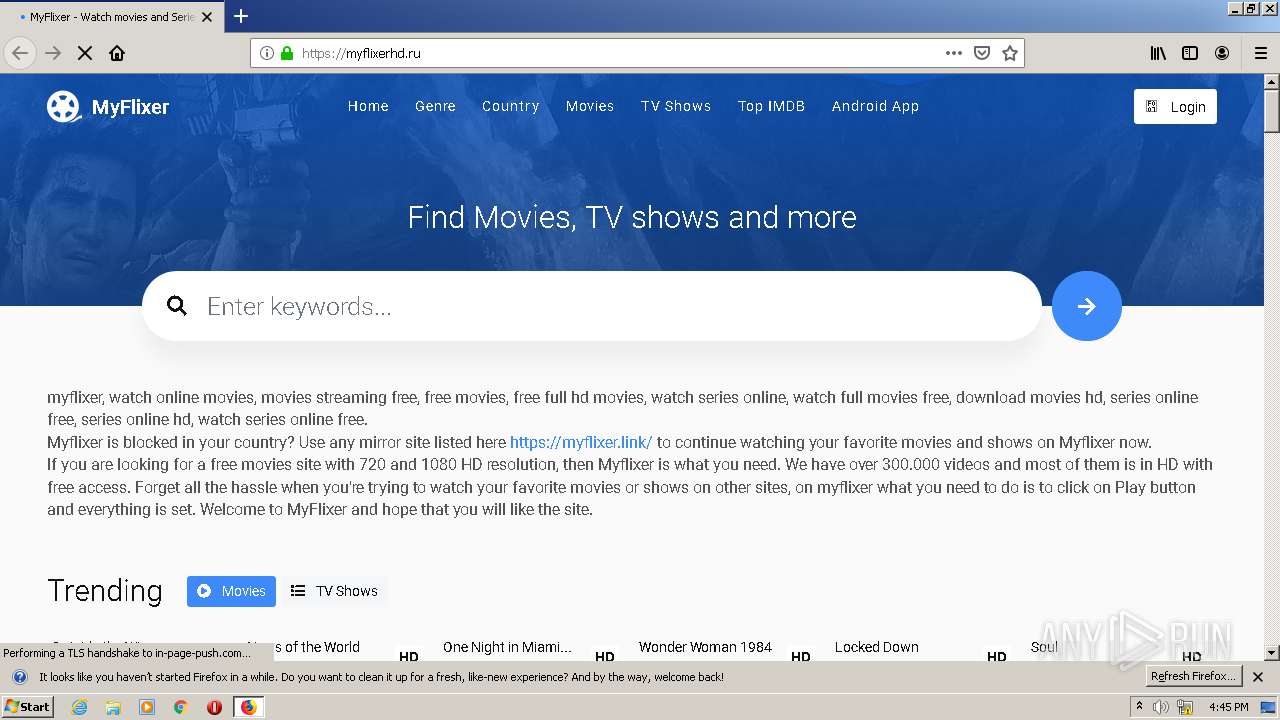The width and height of the screenshot is (1280, 720).
Task: Stop page loading with X button
Action: 85,53
